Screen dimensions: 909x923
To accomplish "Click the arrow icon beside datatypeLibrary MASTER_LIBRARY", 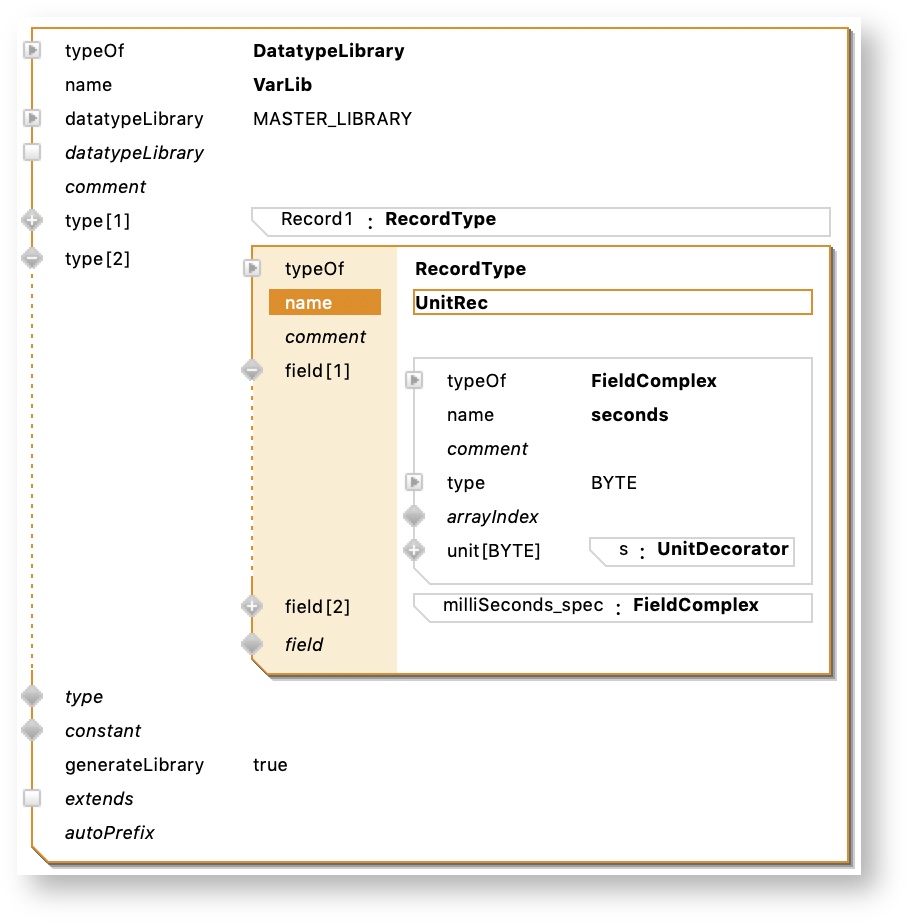I will [x=32, y=119].
